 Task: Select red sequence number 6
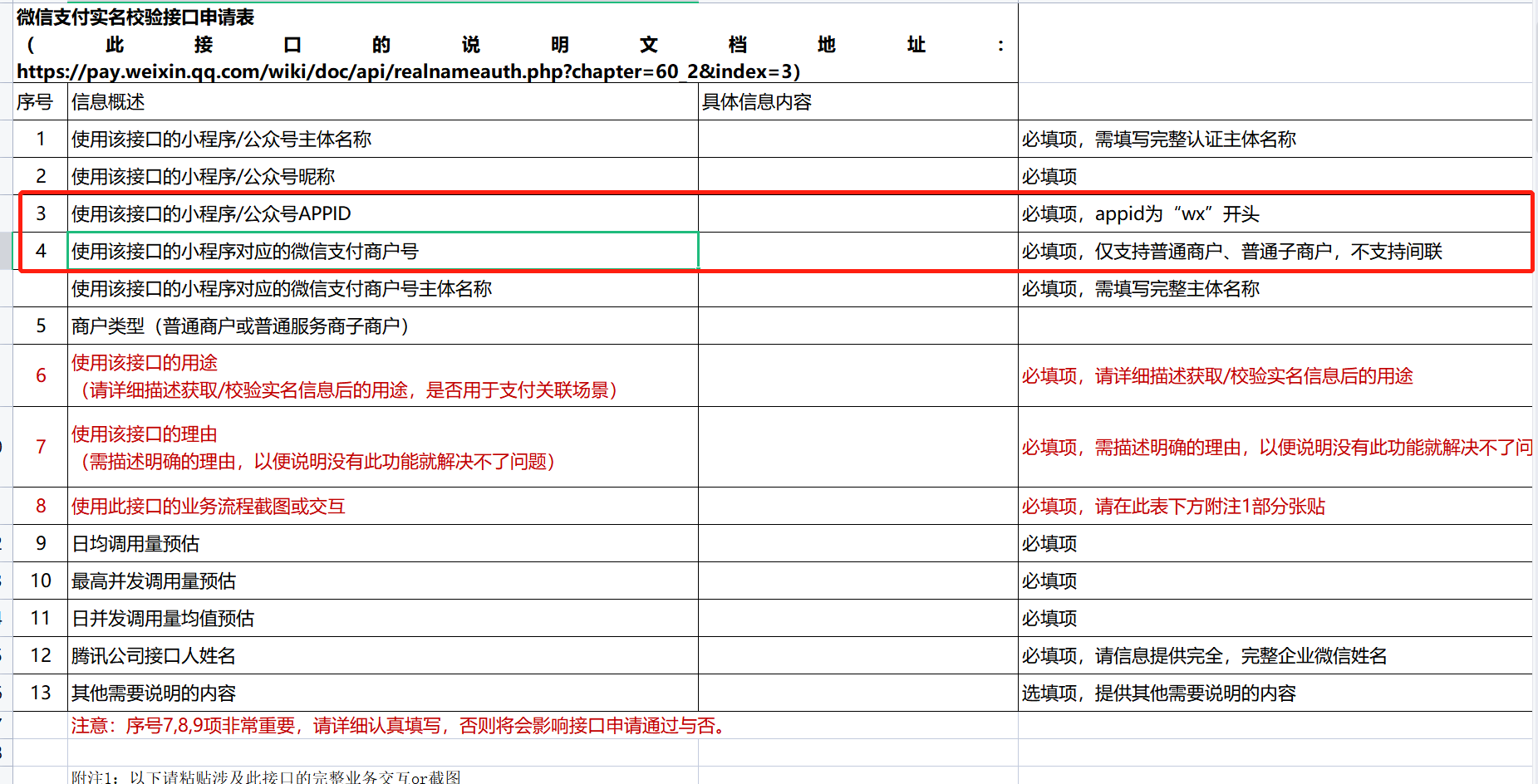pyautogui.click(x=40, y=376)
